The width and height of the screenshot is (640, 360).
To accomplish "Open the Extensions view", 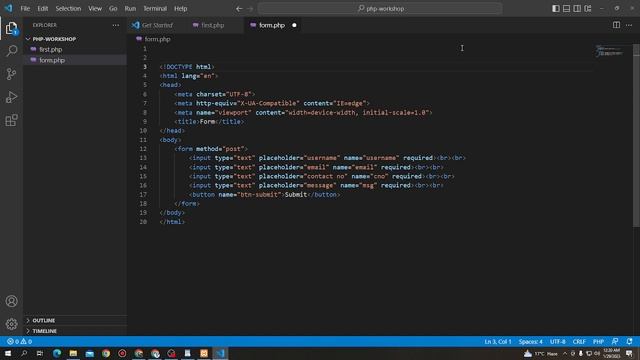I will 11,120.
